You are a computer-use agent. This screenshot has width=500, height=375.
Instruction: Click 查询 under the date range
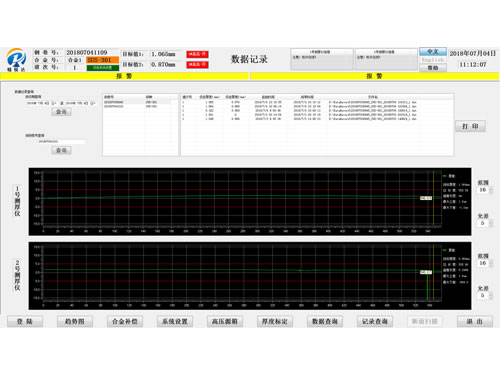(61, 112)
